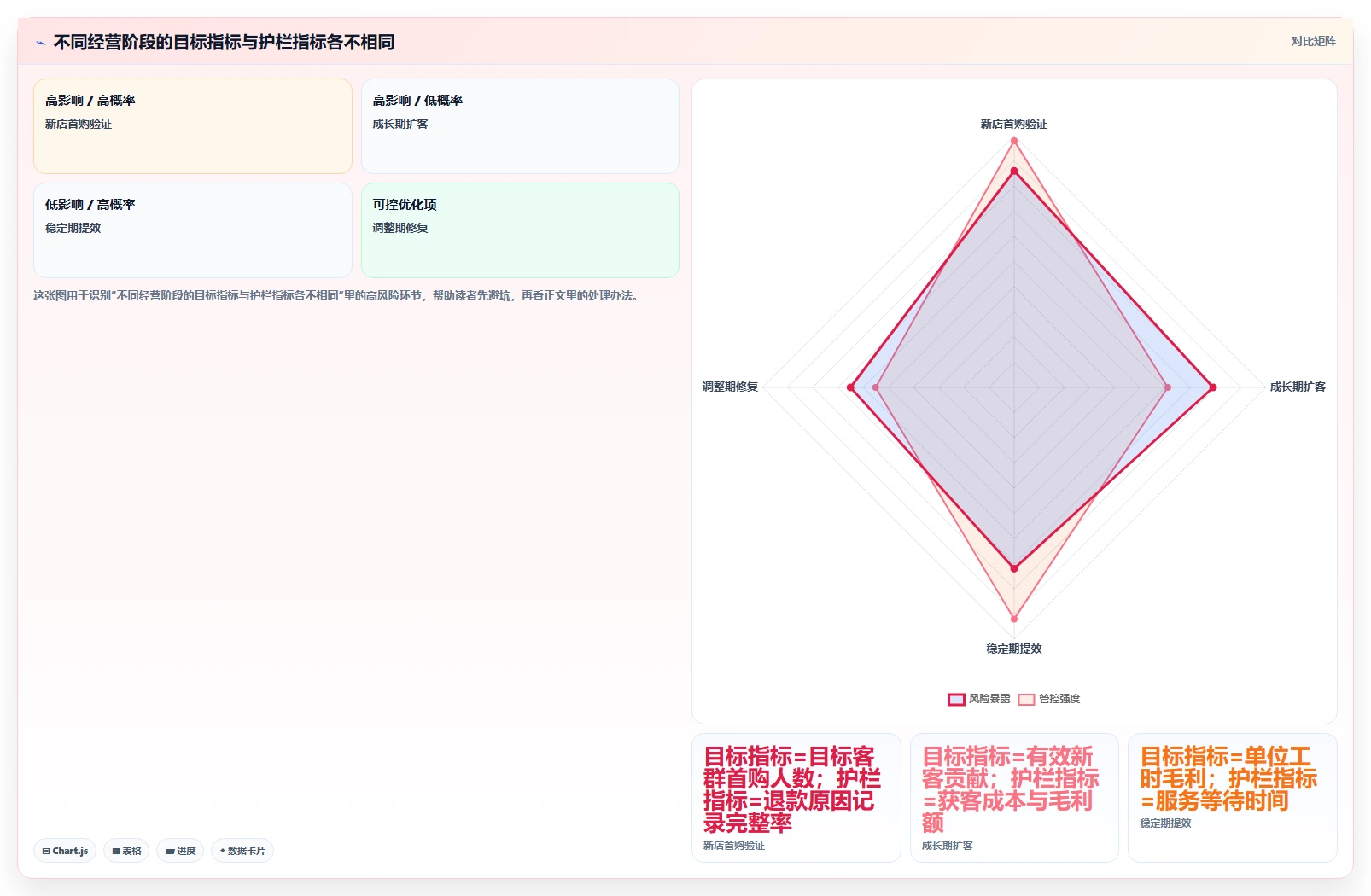This screenshot has width=1371, height=896.
Task: Click the blue header icon beside the title
Action: pos(40,43)
